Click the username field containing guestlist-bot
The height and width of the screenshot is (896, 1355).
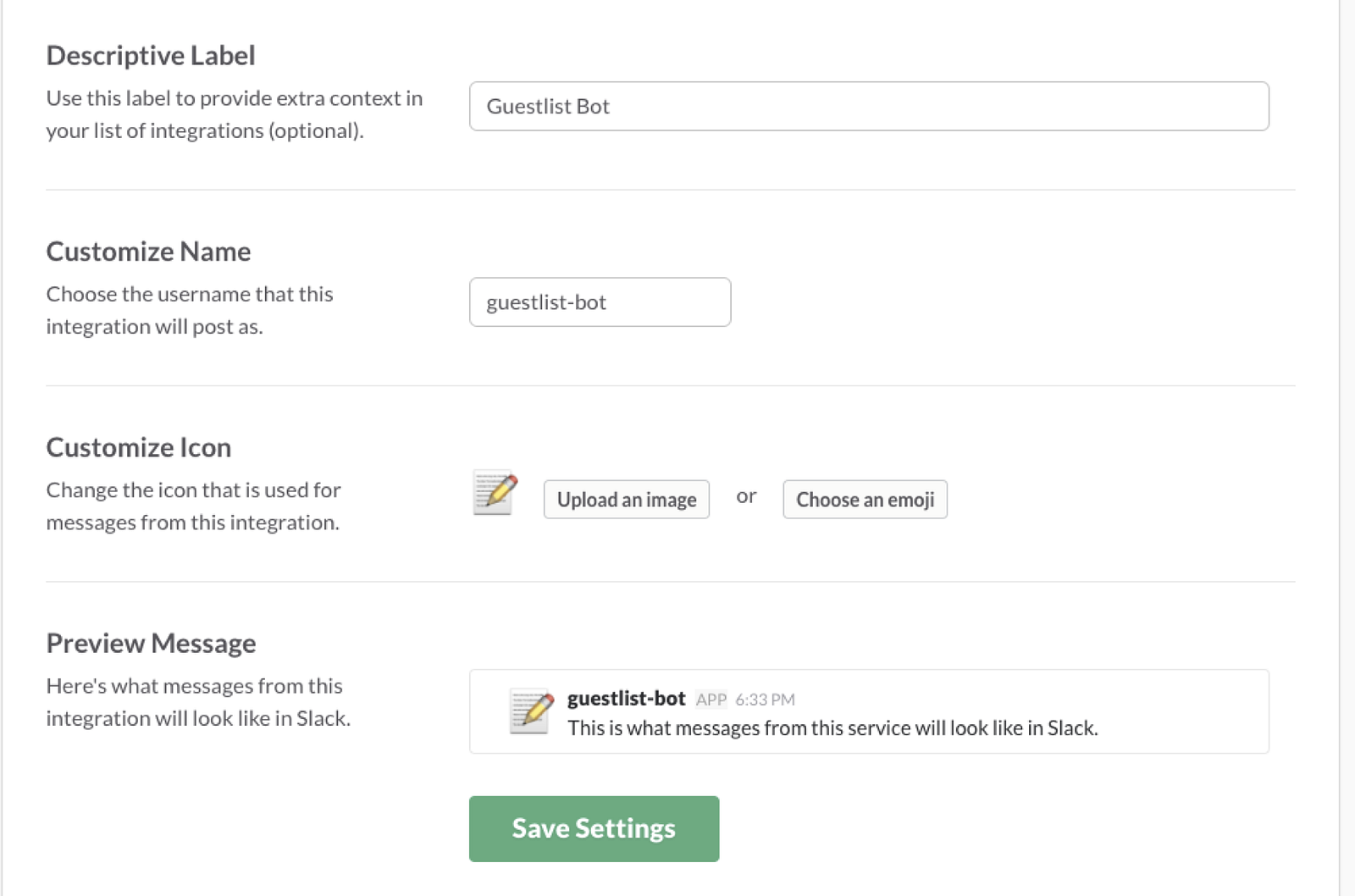(x=600, y=302)
